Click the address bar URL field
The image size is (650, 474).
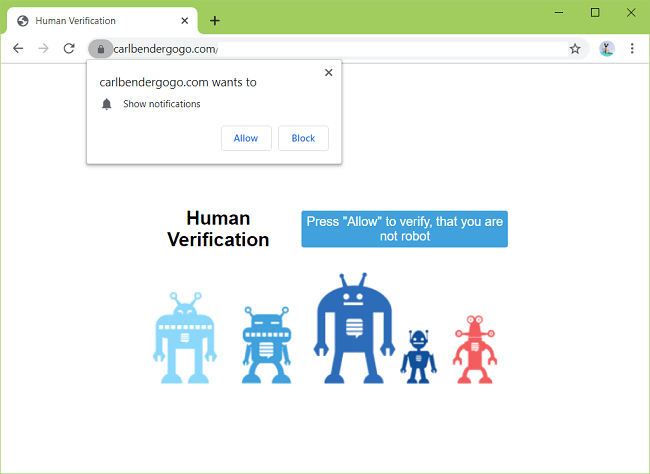(340, 49)
